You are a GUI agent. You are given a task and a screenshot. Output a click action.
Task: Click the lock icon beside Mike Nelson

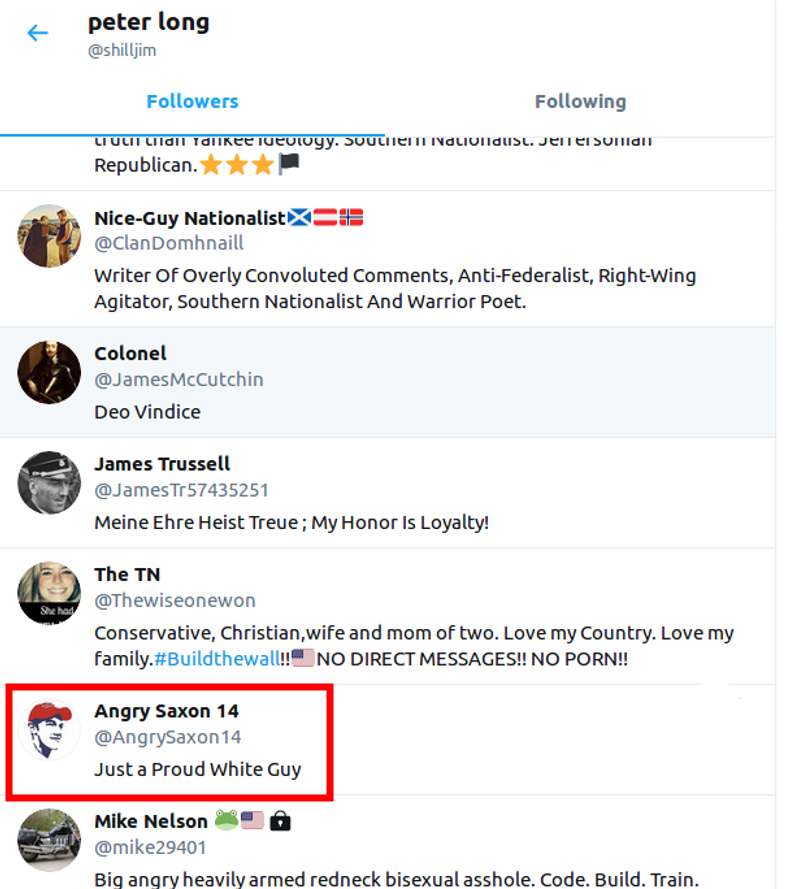280,821
